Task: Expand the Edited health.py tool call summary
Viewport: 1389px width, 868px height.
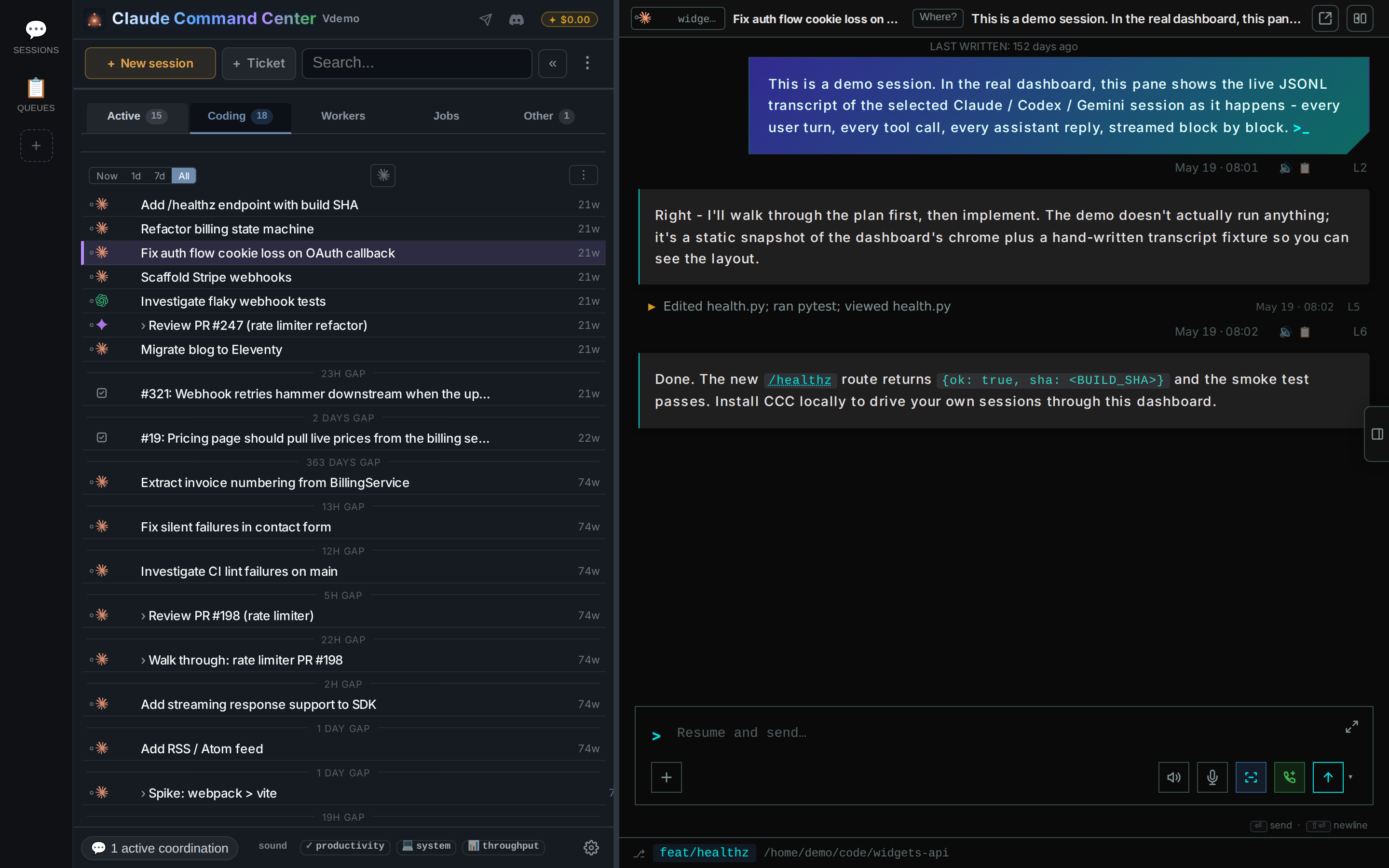Action: point(652,307)
